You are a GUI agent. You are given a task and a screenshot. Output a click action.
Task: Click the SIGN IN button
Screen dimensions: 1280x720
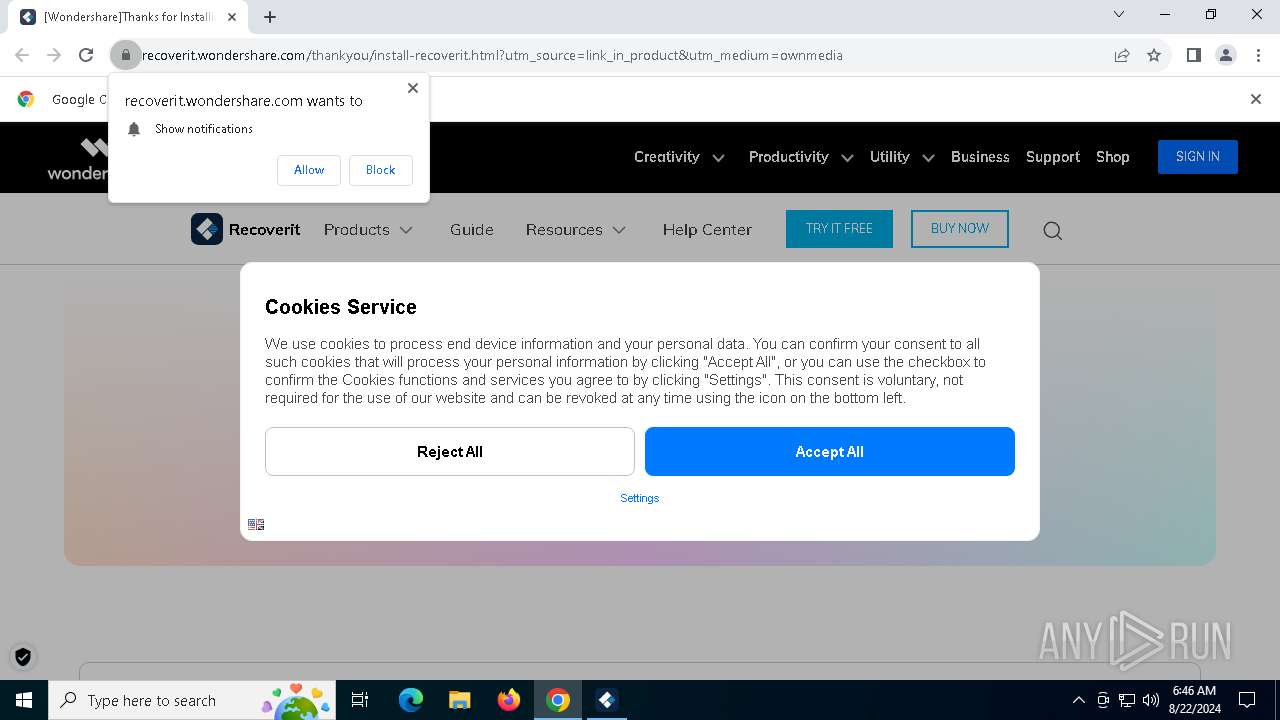(x=1198, y=157)
